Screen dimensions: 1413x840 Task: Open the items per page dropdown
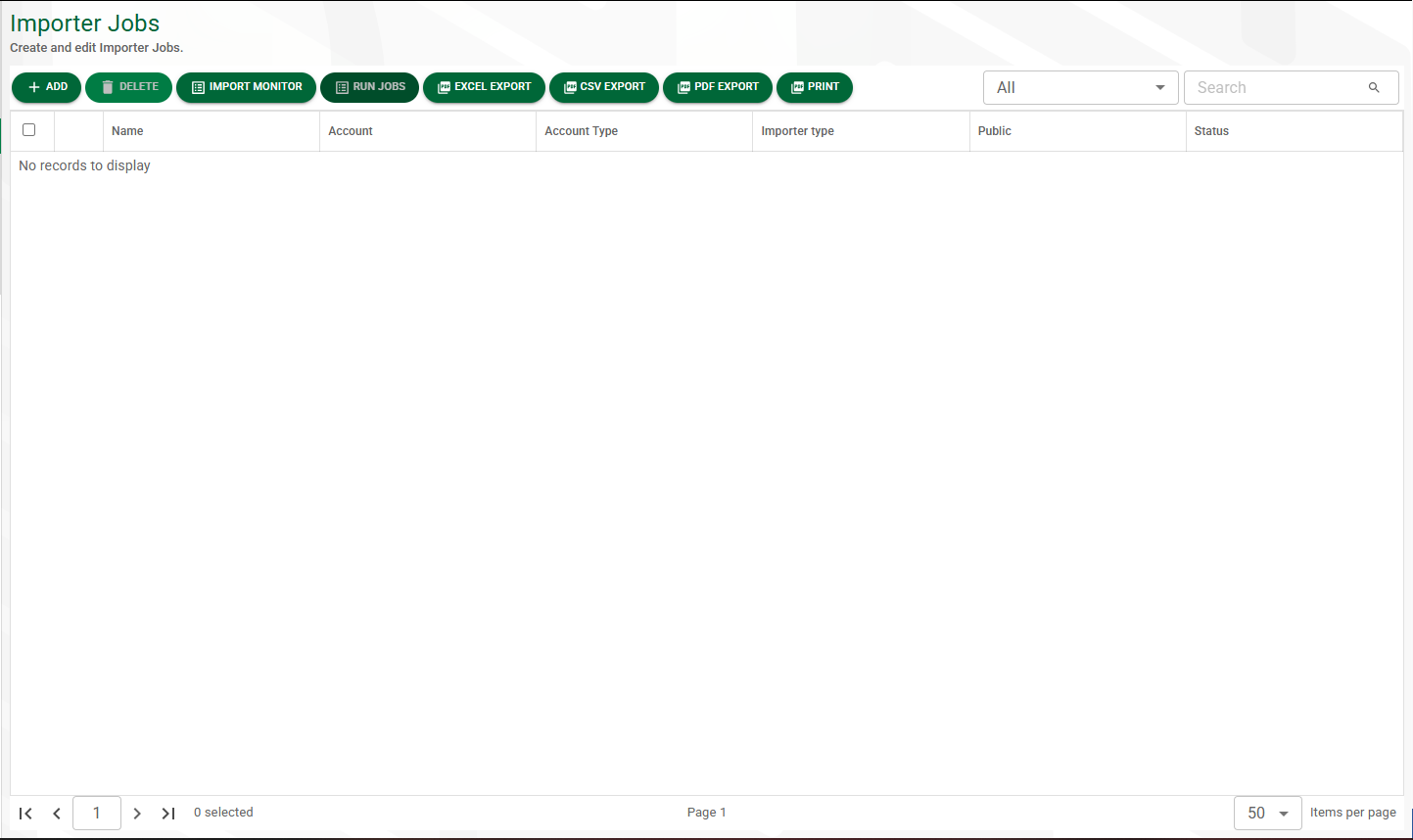coord(1268,813)
